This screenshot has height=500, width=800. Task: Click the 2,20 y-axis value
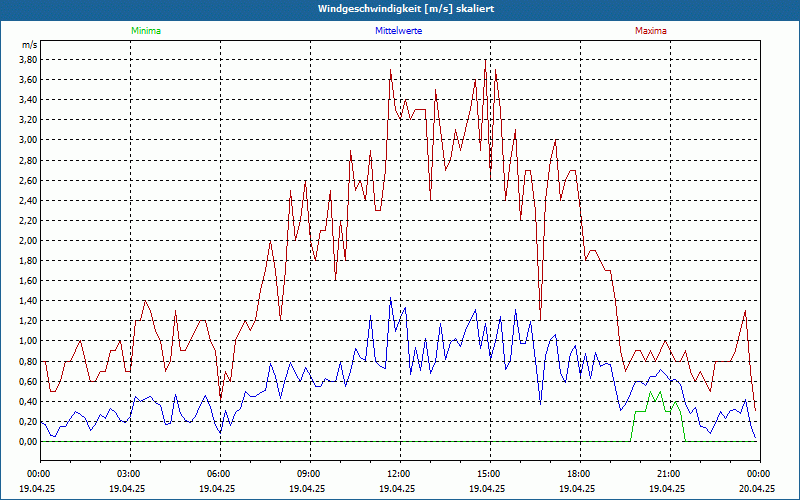tap(28, 220)
